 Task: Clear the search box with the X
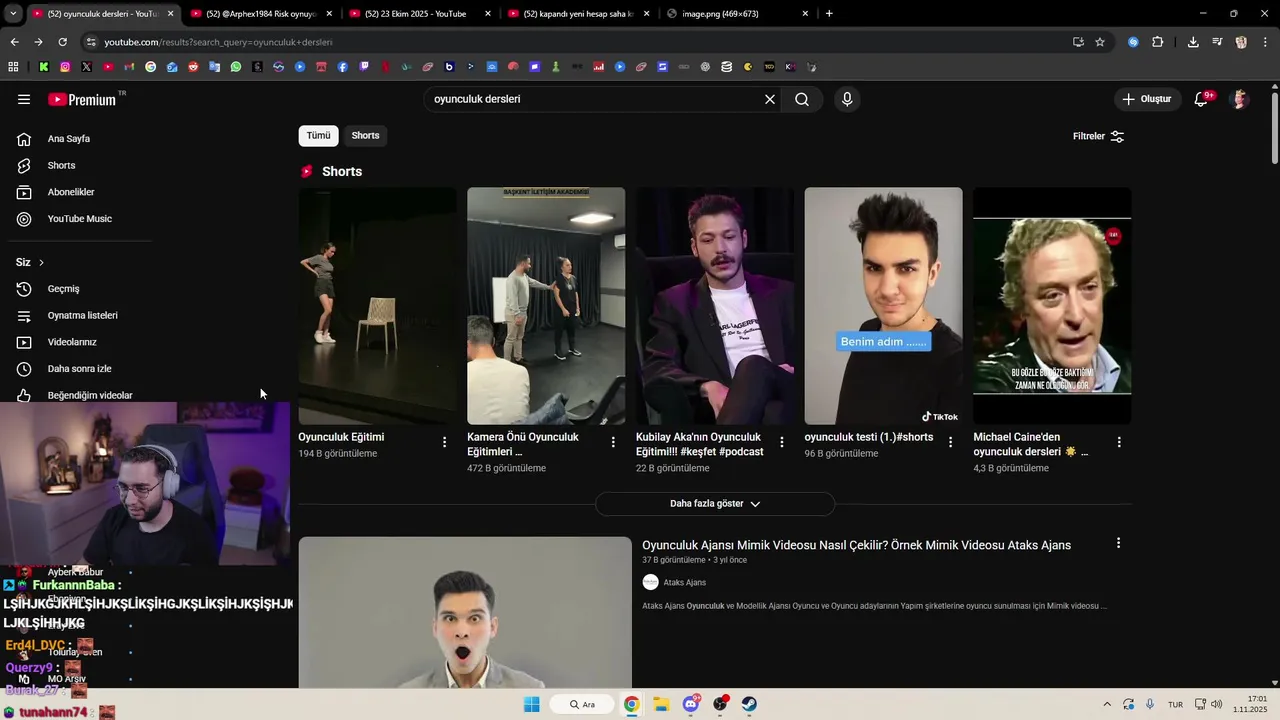click(x=770, y=99)
